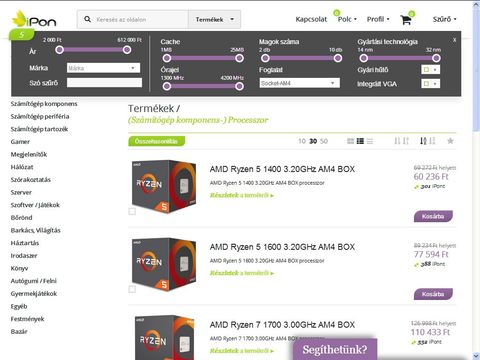Open Számítógép periféria category
Viewport: 480px width, 360px height.
[x=40, y=116]
